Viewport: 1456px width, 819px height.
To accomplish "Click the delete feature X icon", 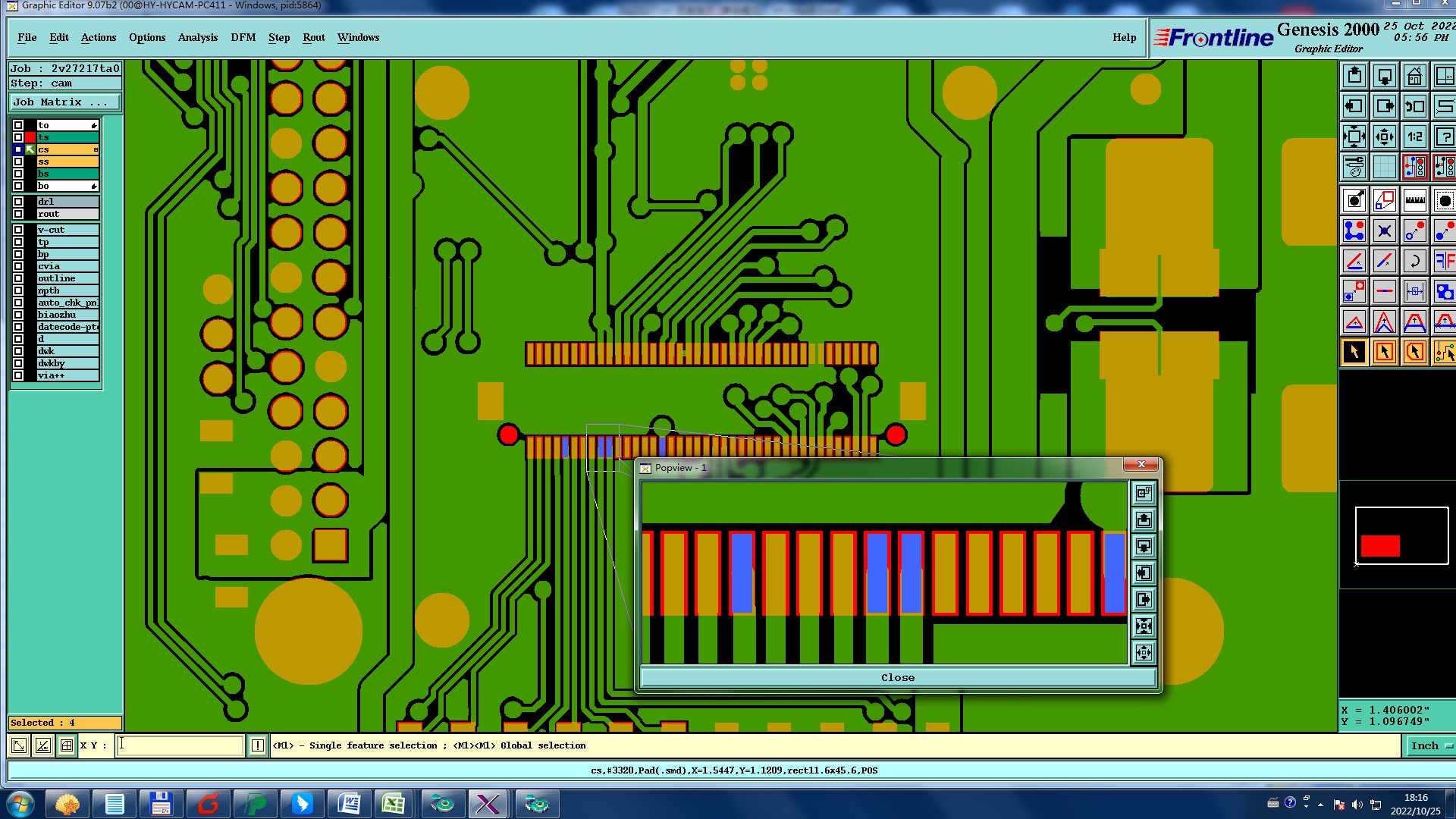I will [x=1384, y=231].
